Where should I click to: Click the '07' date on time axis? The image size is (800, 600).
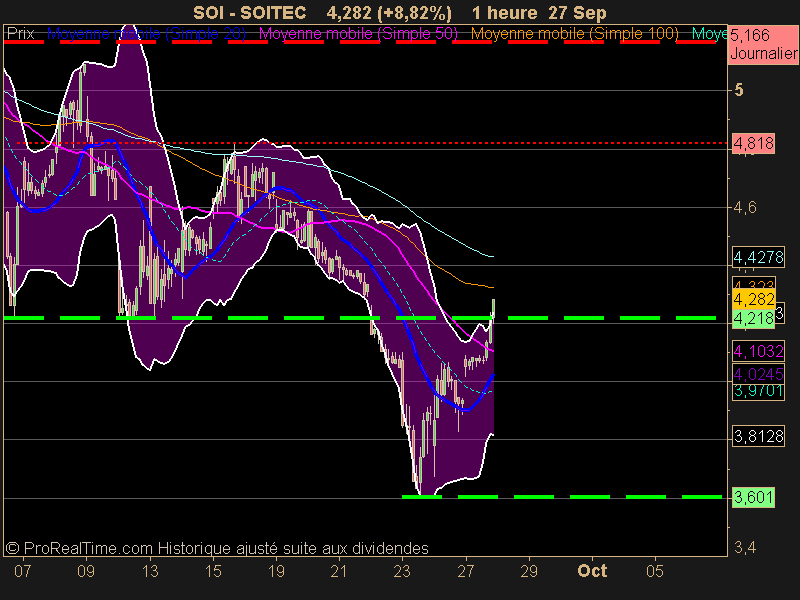pos(22,571)
